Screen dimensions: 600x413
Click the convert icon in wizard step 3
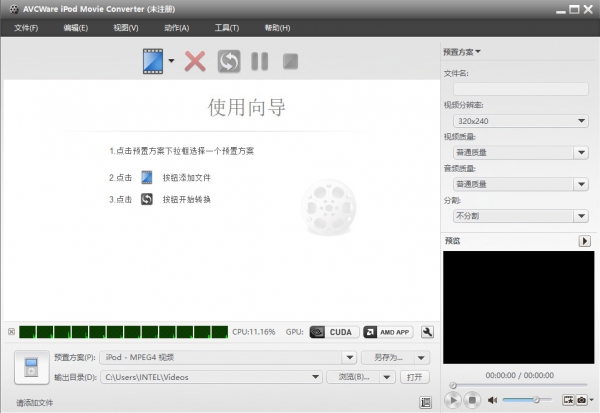(x=147, y=199)
